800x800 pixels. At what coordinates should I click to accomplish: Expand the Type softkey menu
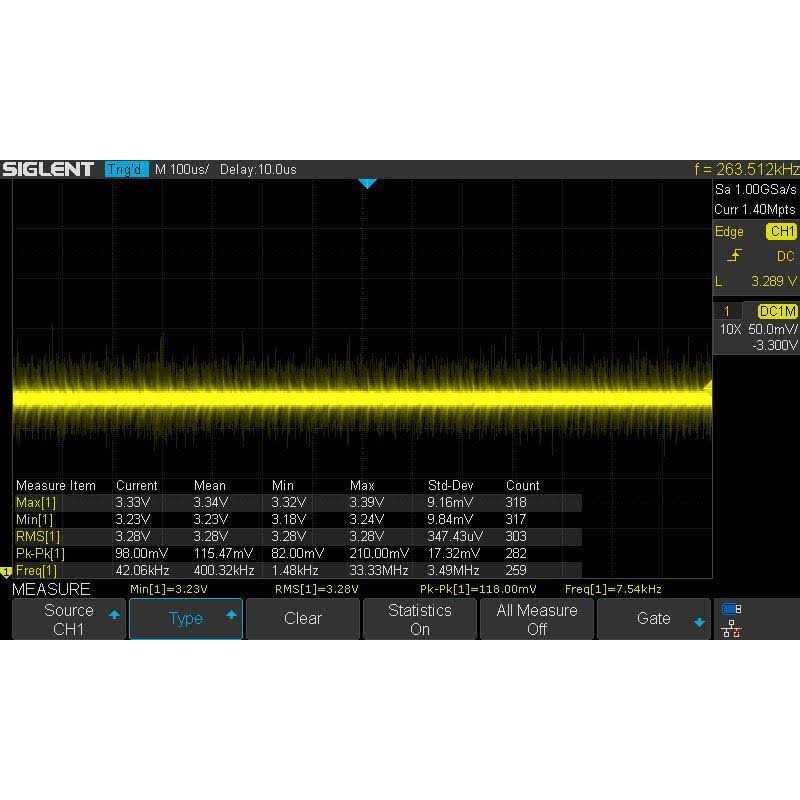coord(185,618)
